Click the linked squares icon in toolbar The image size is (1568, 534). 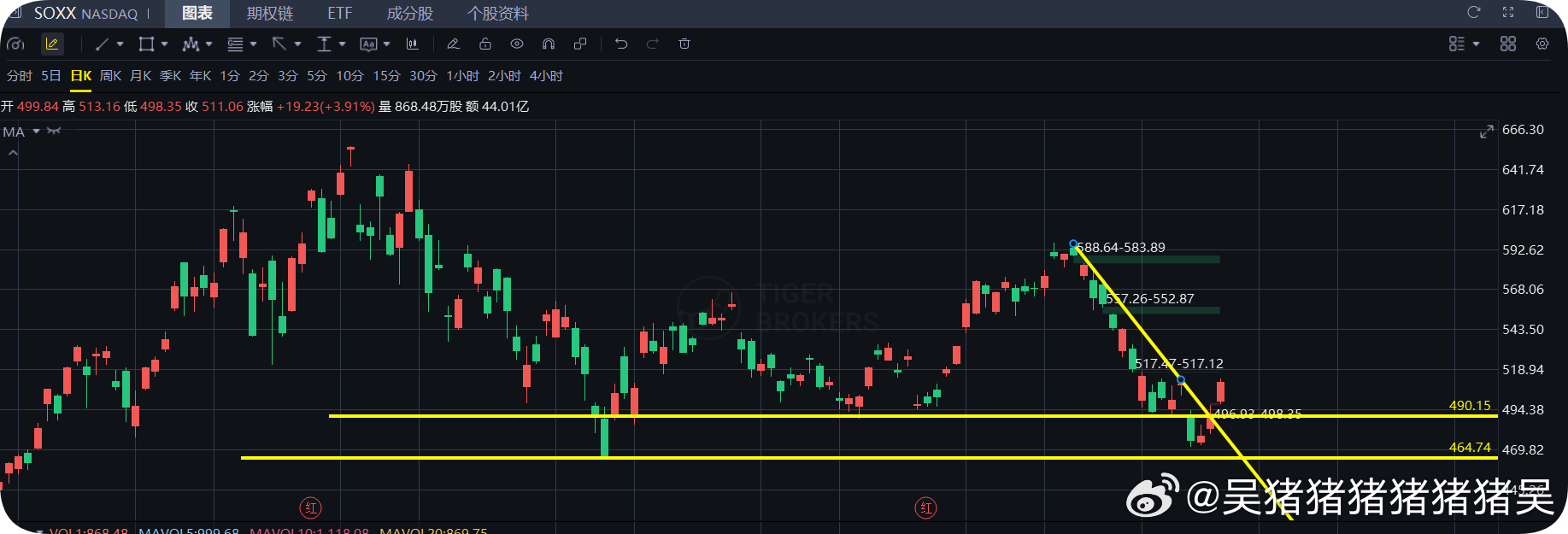580,44
